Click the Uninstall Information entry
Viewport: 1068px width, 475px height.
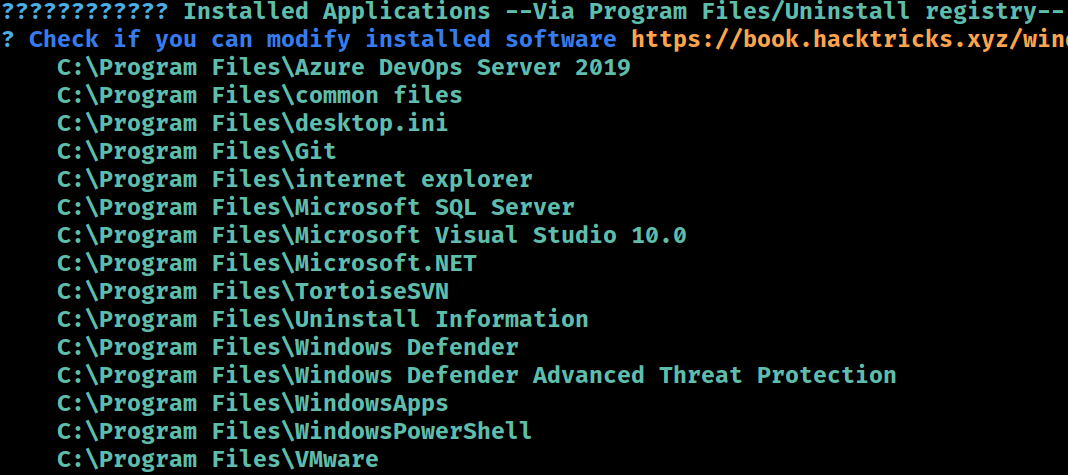[323, 320]
